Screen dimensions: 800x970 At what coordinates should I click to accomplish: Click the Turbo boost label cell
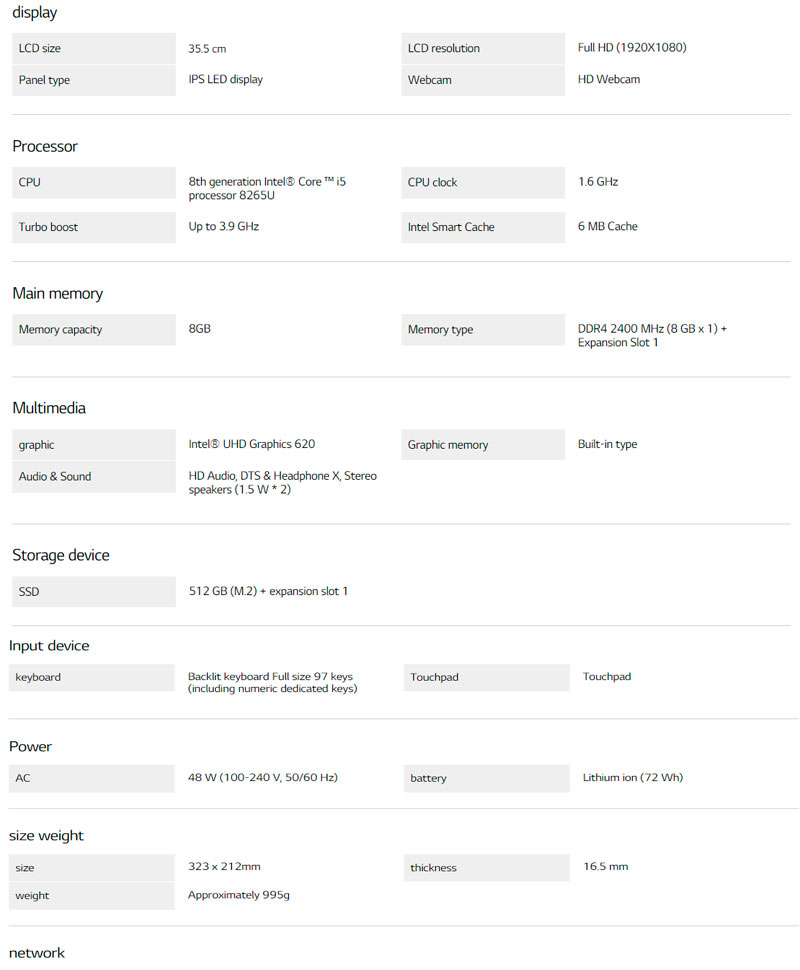(x=93, y=227)
